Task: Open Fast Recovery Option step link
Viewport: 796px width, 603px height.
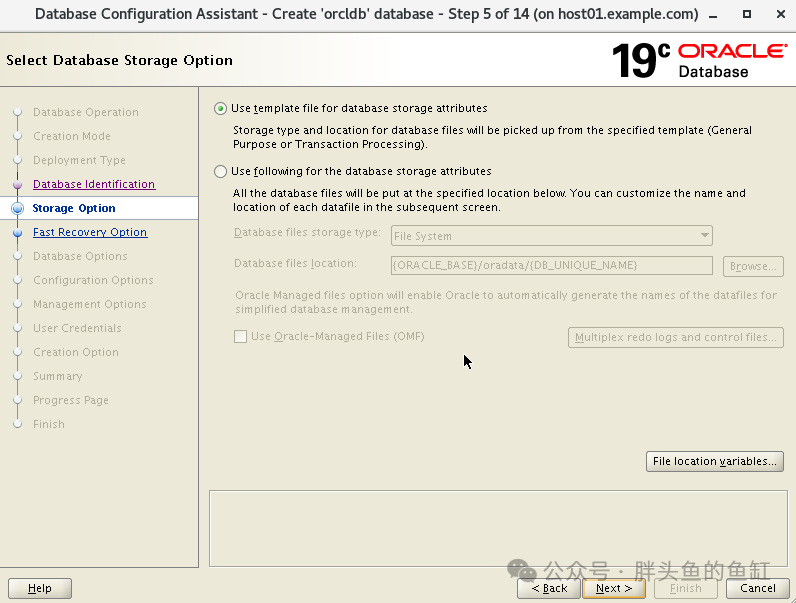Action: coord(90,232)
